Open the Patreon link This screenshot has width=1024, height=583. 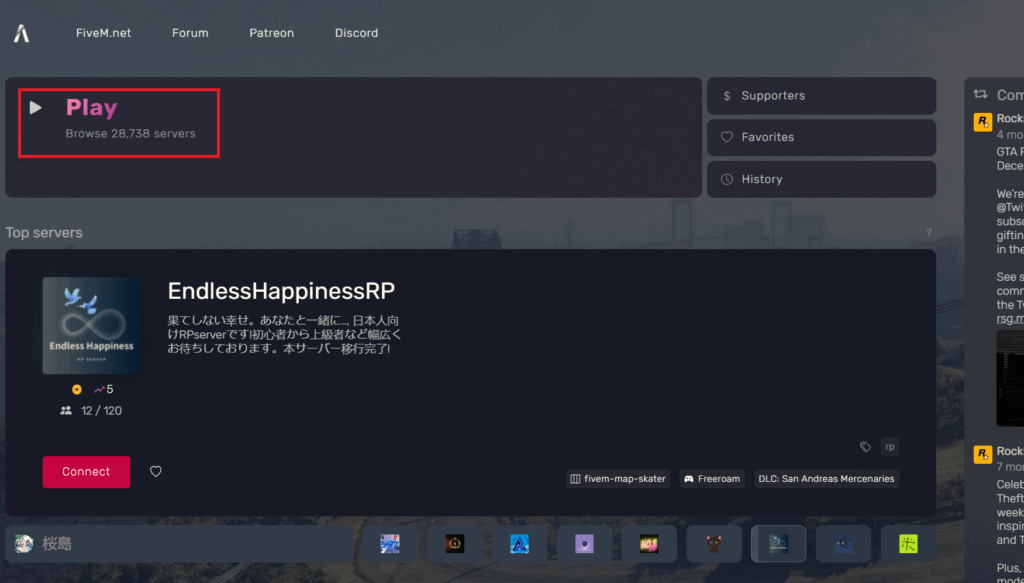tap(272, 33)
